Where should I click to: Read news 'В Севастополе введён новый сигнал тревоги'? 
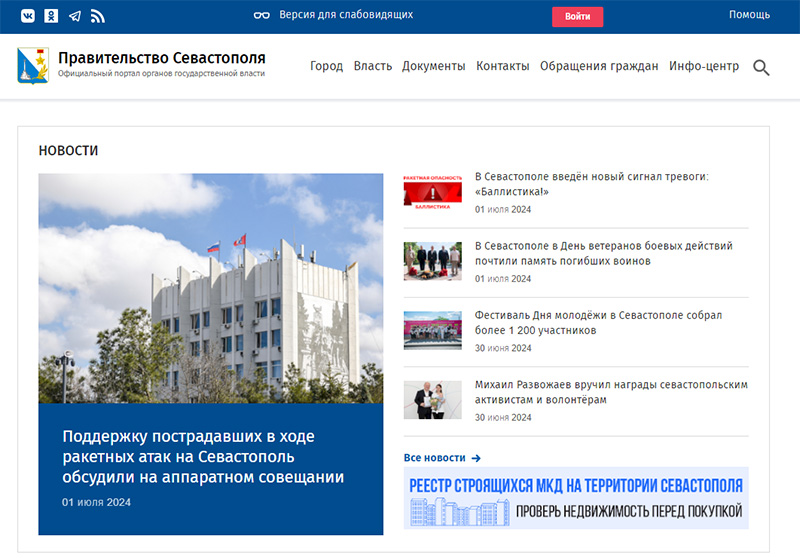click(x=592, y=184)
